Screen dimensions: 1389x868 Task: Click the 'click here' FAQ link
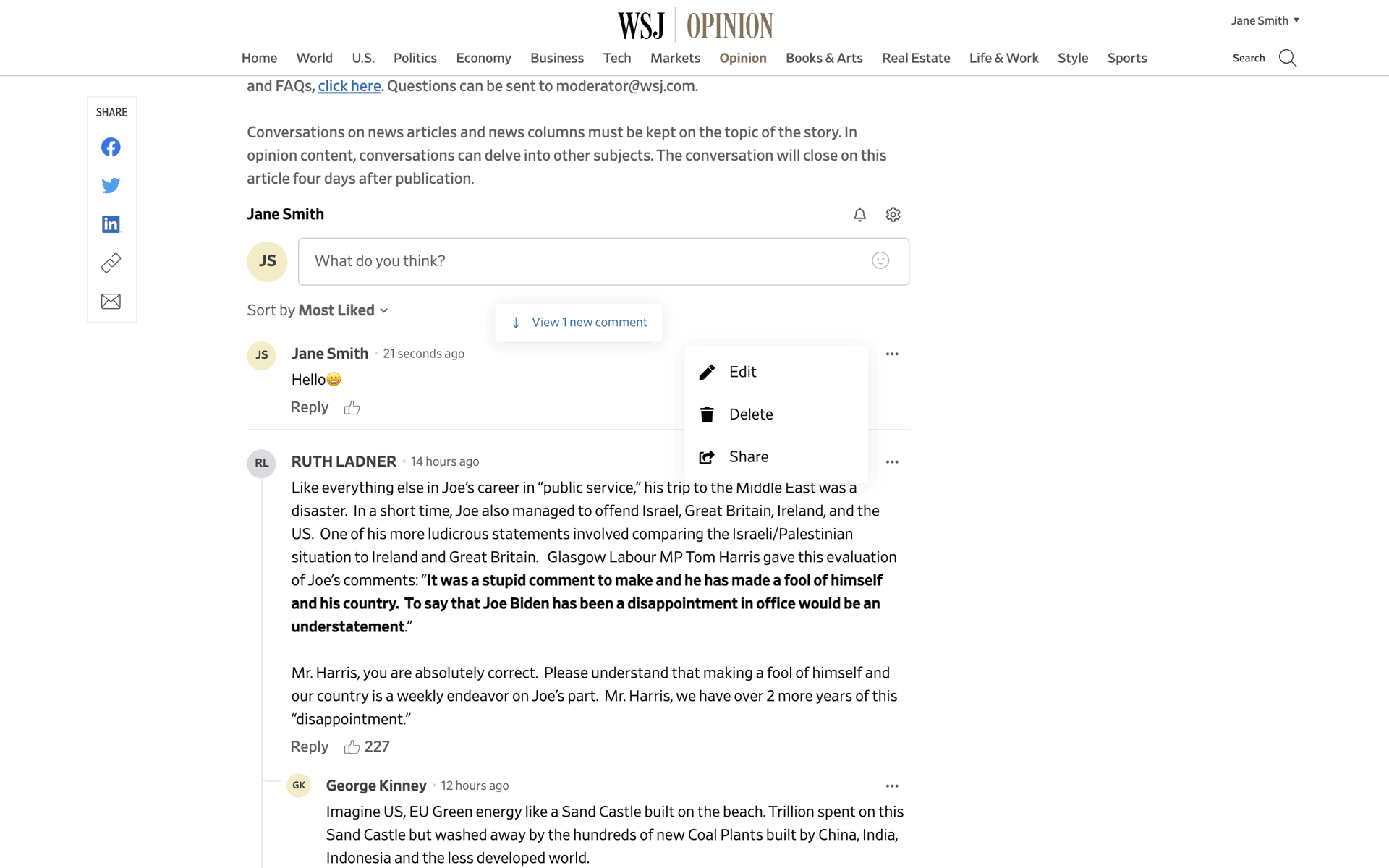[349, 86]
